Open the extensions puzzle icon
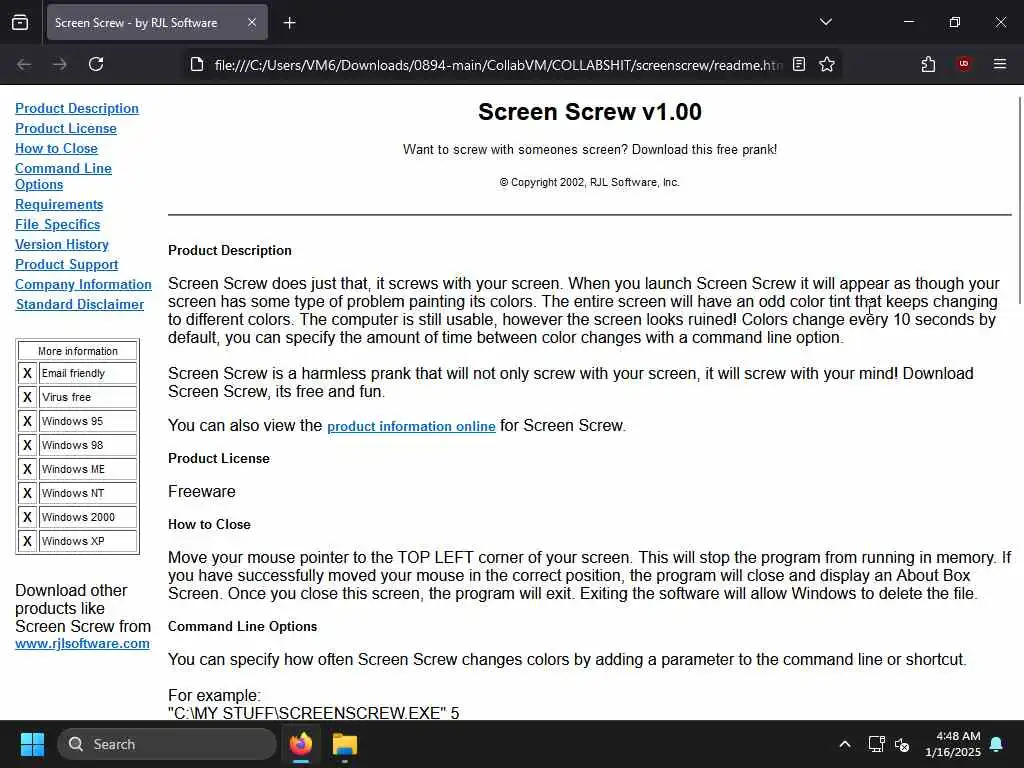This screenshot has width=1024, height=768. point(928,64)
